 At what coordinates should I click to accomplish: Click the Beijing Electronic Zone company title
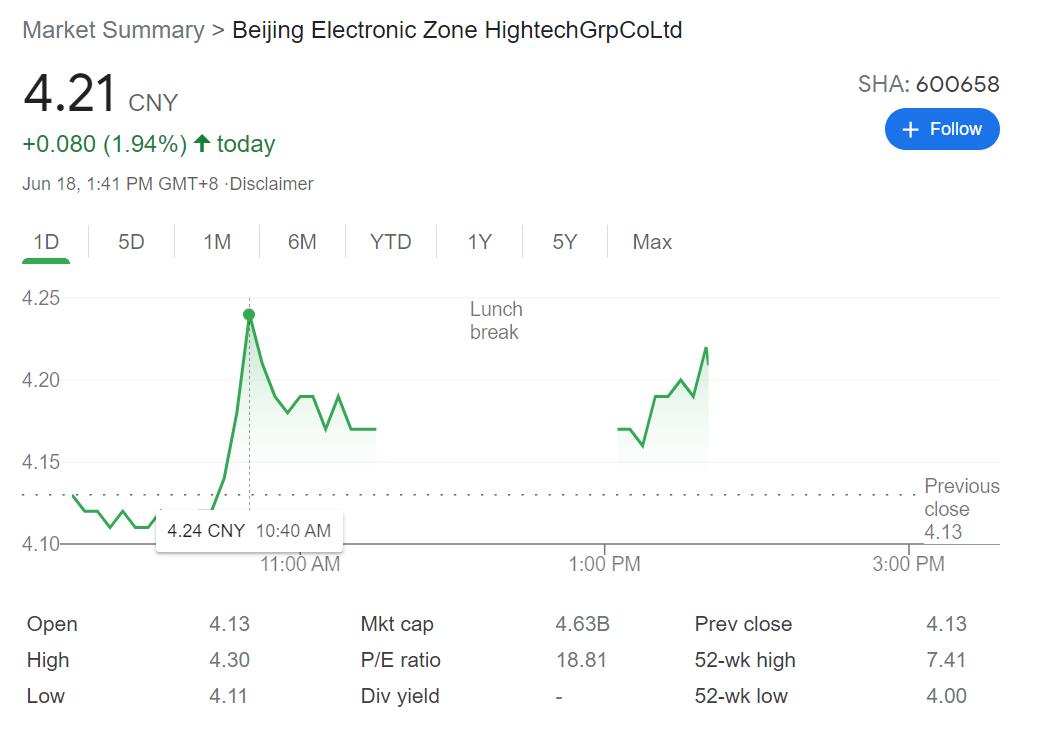click(x=457, y=30)
